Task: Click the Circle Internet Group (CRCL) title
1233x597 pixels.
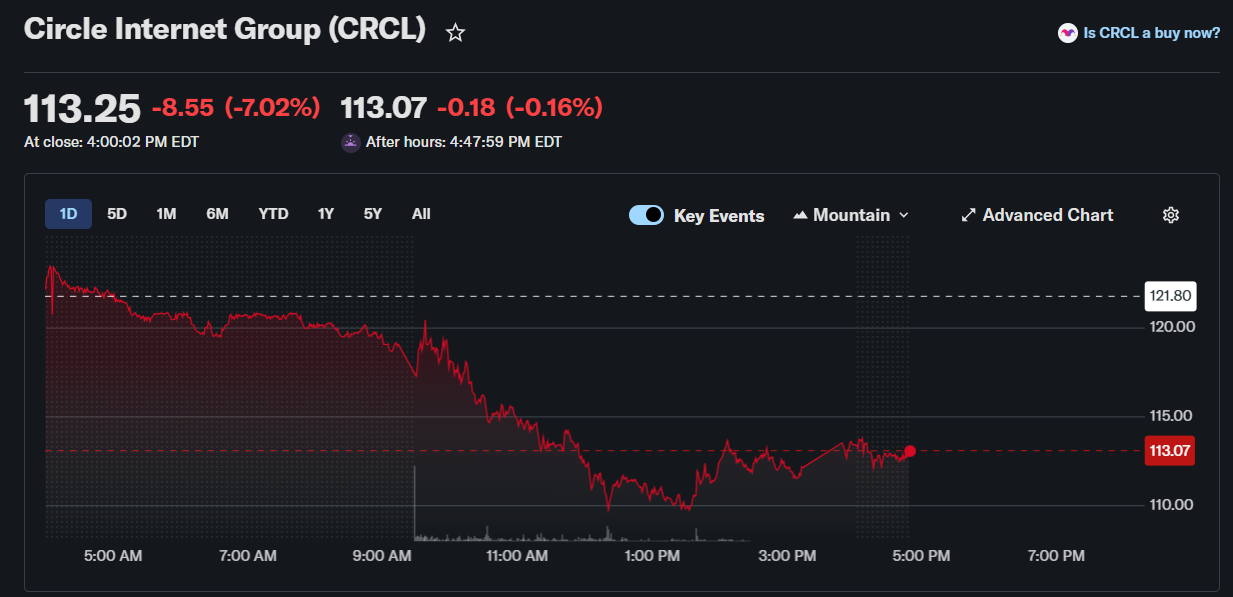Action: click(x=225, y=30)
